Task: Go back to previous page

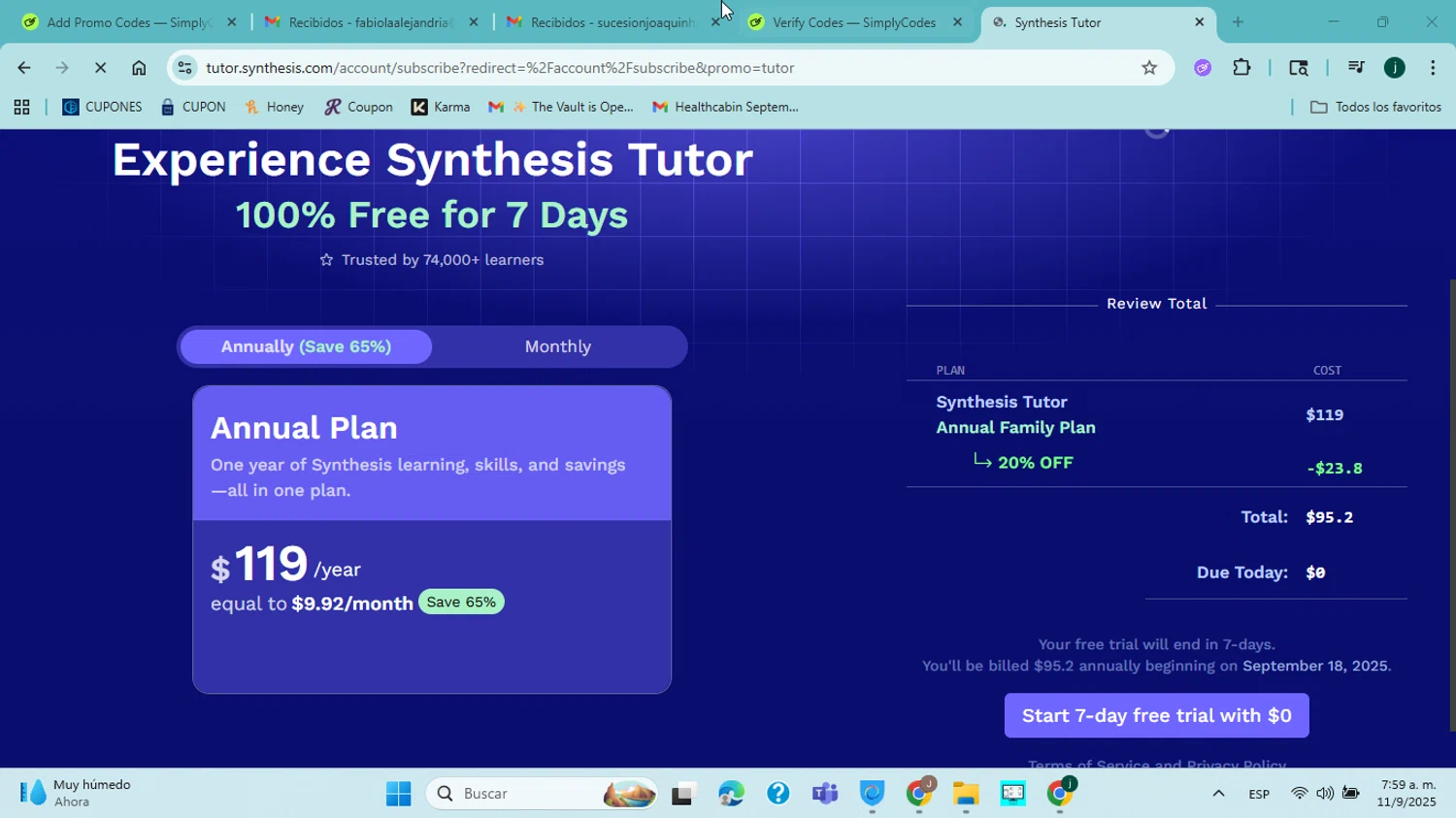Action: pyautogui.click(x=23, y=68)
